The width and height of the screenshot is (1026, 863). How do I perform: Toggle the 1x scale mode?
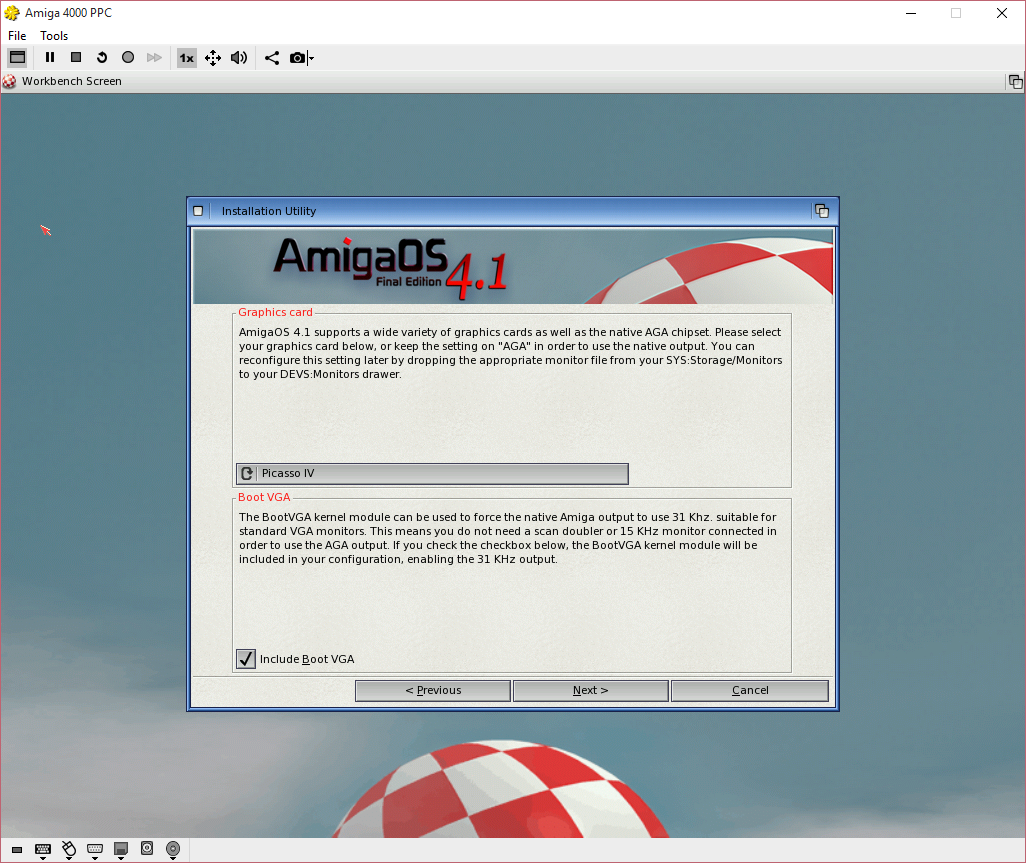pos(186,58)
